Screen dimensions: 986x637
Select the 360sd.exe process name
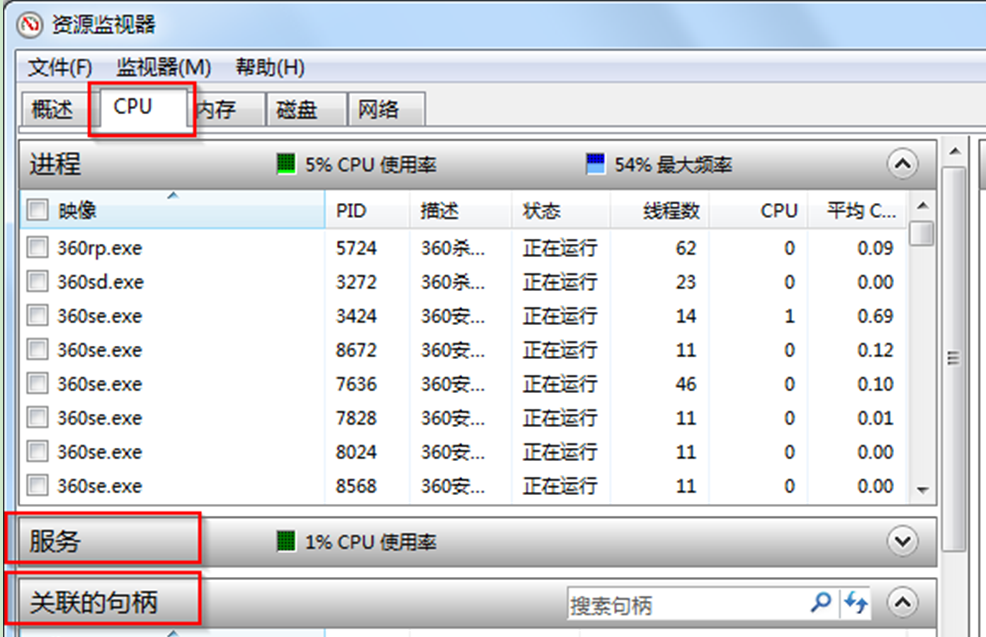click(101, 282)
